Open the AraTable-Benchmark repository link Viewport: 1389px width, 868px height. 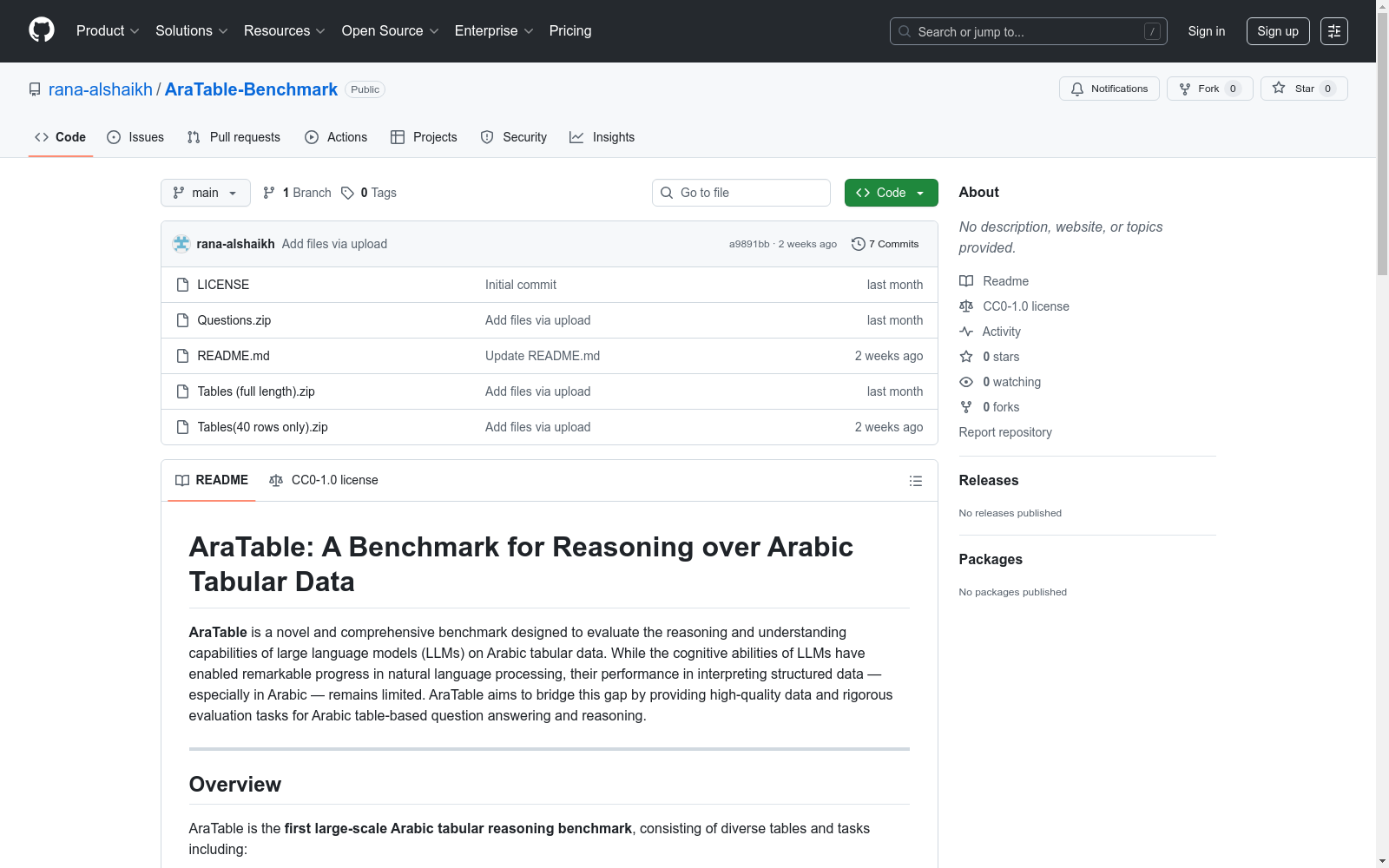tap(251, 89)
